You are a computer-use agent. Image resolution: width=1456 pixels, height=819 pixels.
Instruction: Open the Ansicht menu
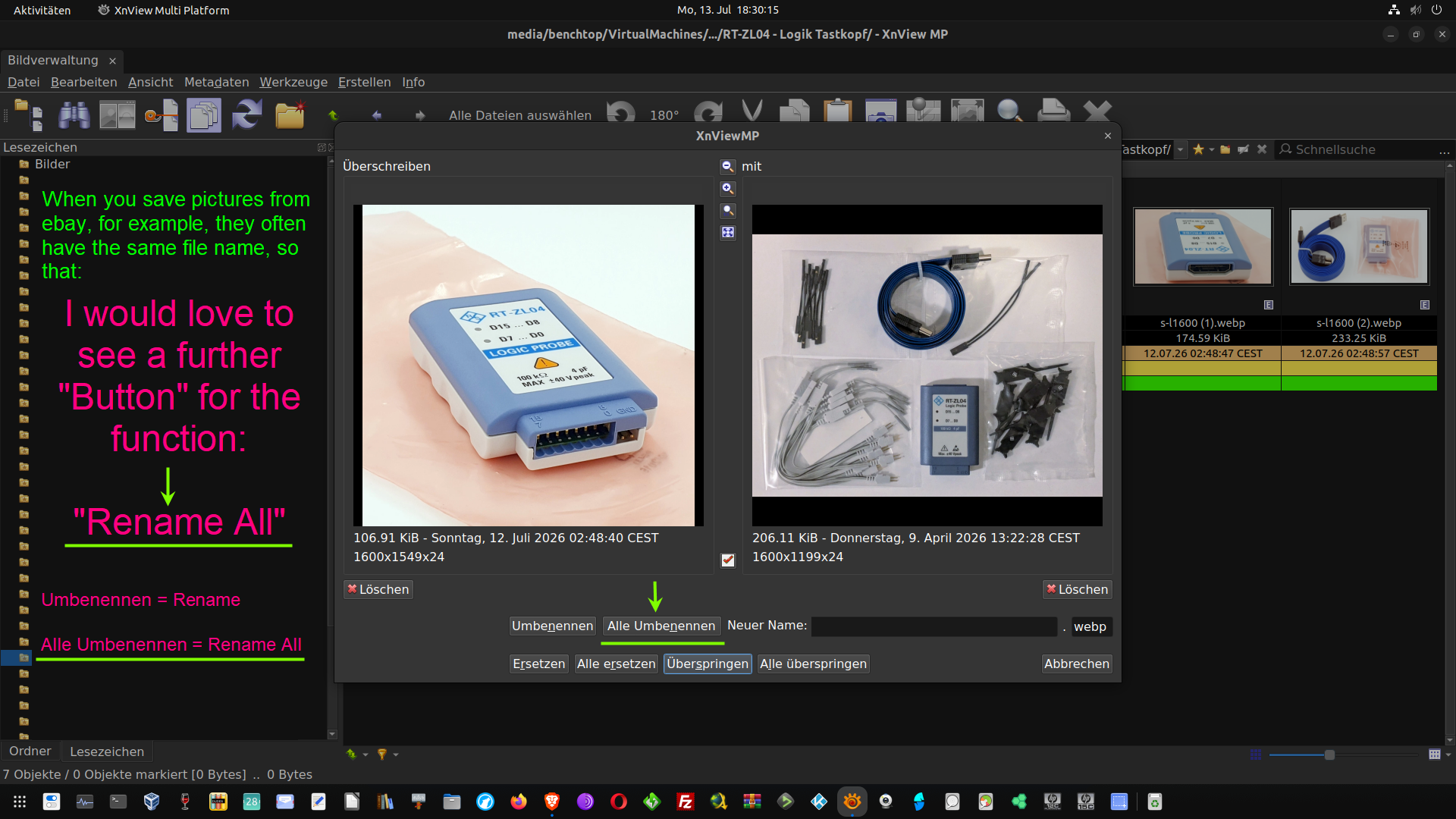(150, 82)
